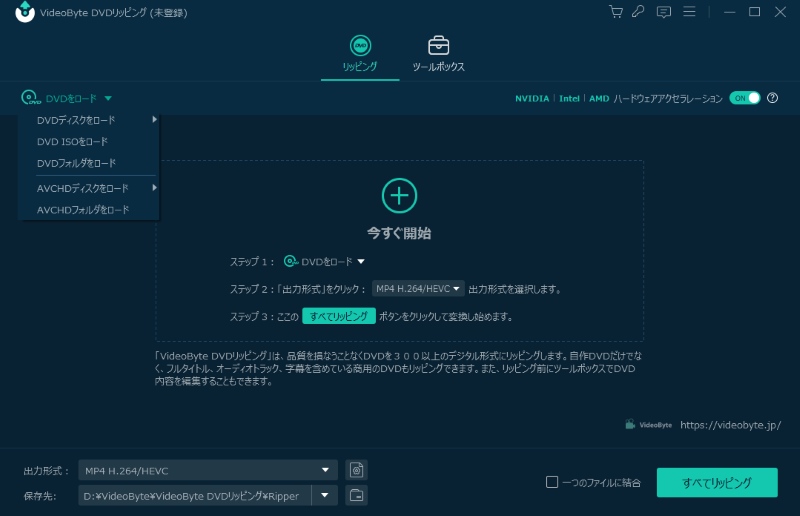Expand DVDディスクをロード submenu
Image resolution: width=800 pixels, height=516 pixels.
[x=88, y=120]
